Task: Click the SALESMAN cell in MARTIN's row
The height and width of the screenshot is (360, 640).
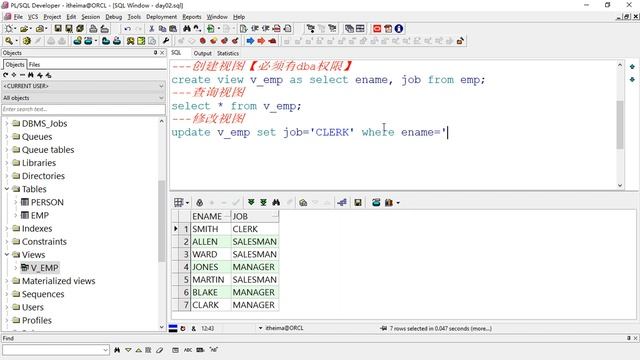Action: coord(255,280)
